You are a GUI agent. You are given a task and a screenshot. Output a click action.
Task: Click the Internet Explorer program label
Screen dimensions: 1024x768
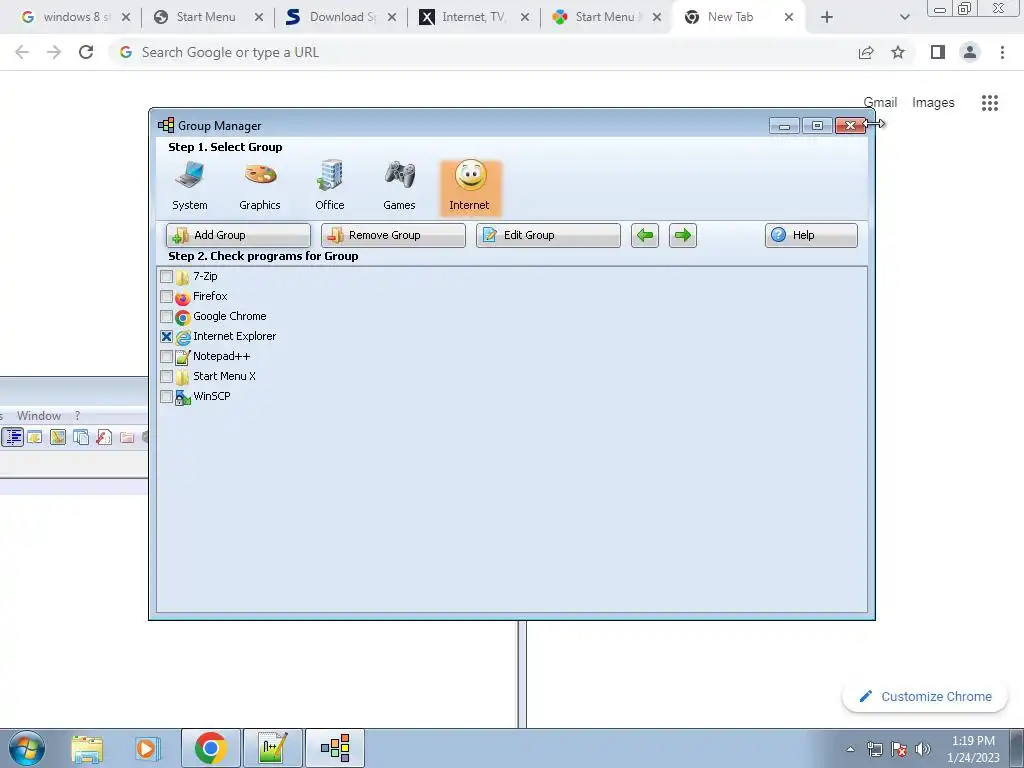[234, 336]
